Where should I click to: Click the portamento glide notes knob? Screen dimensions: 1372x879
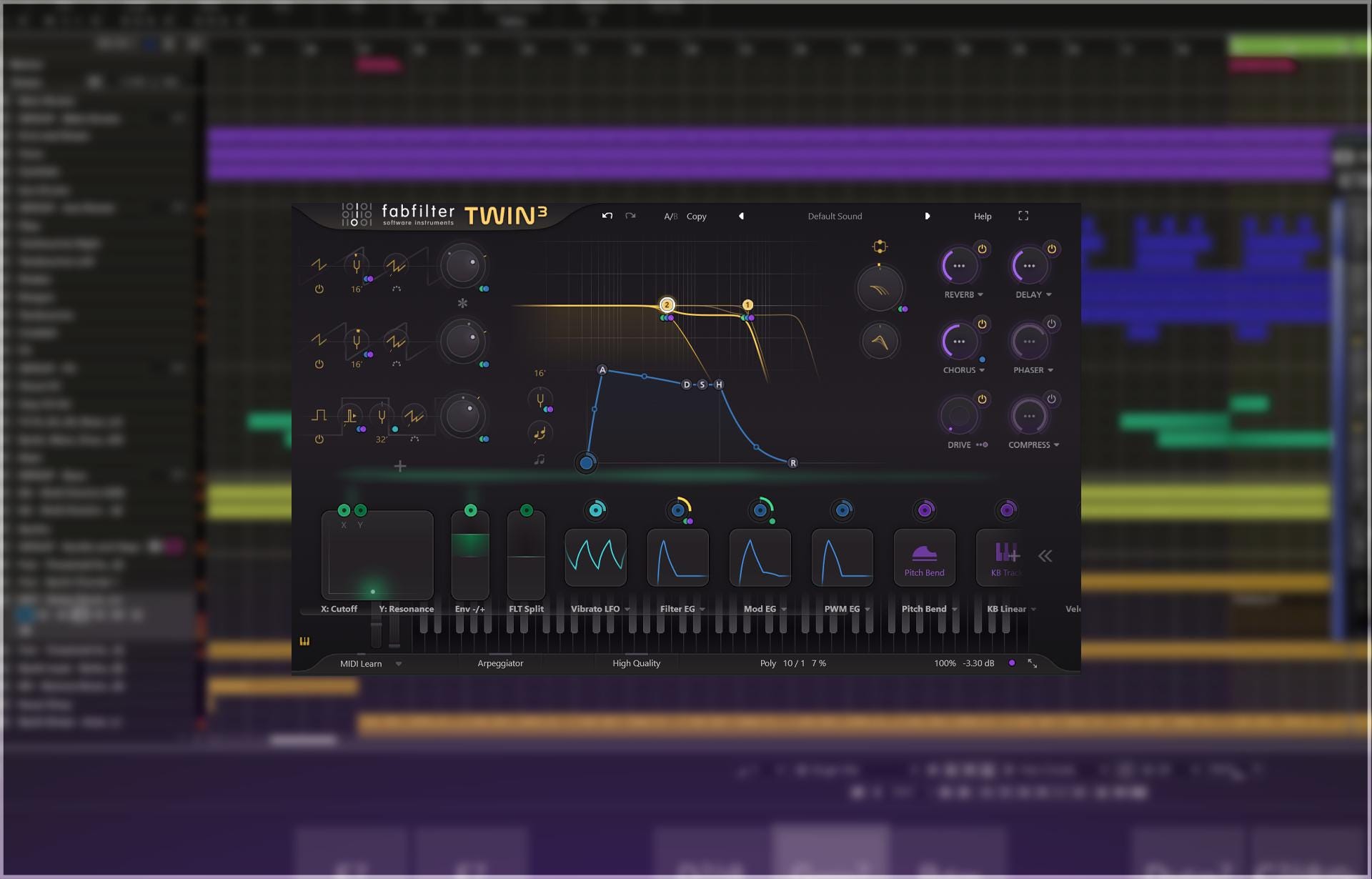coord(540,432)
